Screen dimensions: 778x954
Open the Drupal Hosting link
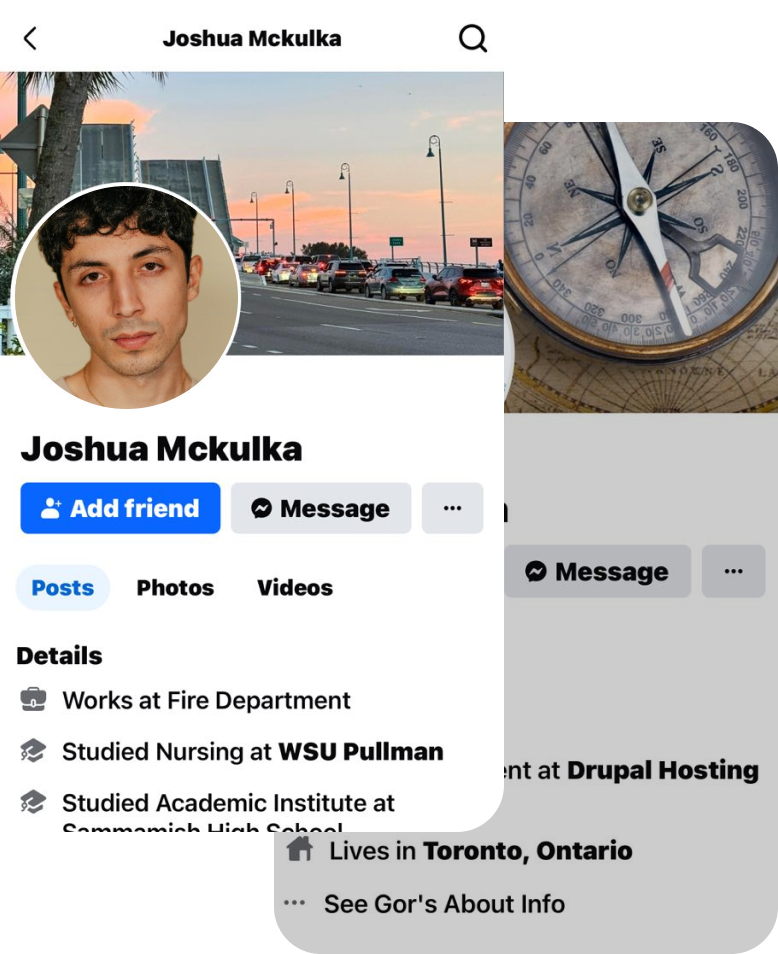click(x=662, y=770)
